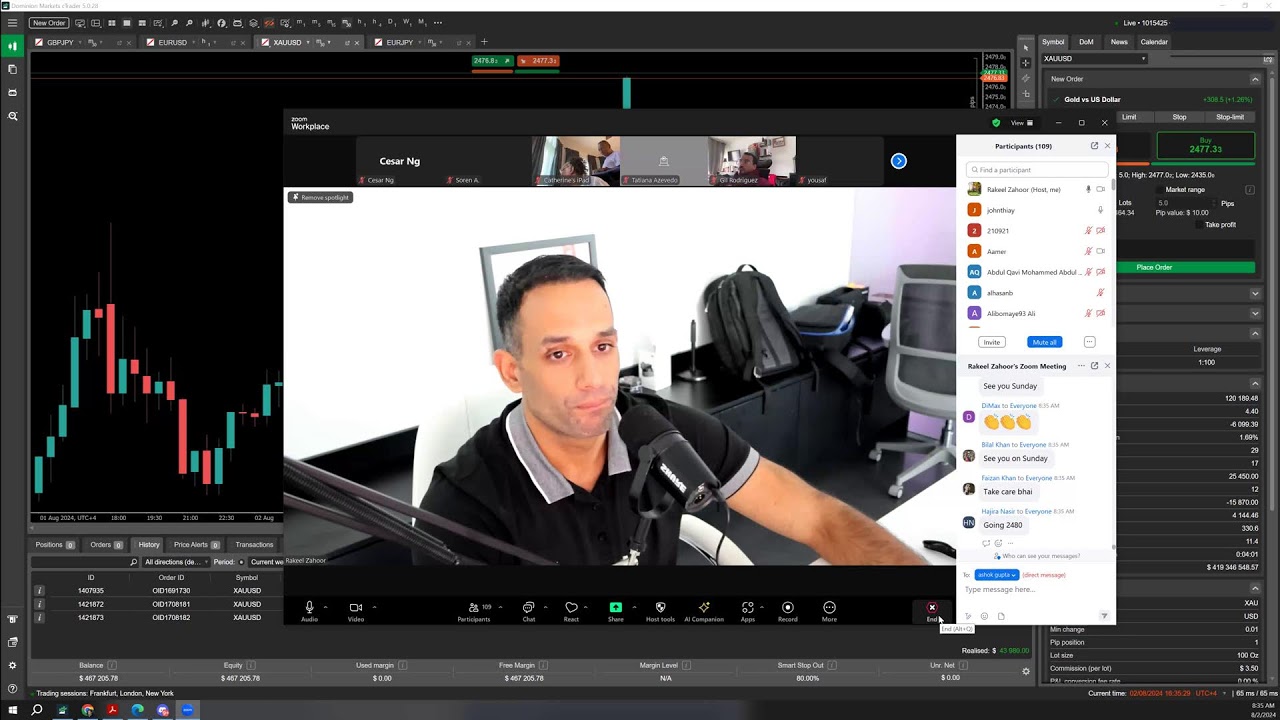Viewport: 1280px width, 720px height.
Task: Switch to the GBPJPY chart tab
Action: pos(60,42)
